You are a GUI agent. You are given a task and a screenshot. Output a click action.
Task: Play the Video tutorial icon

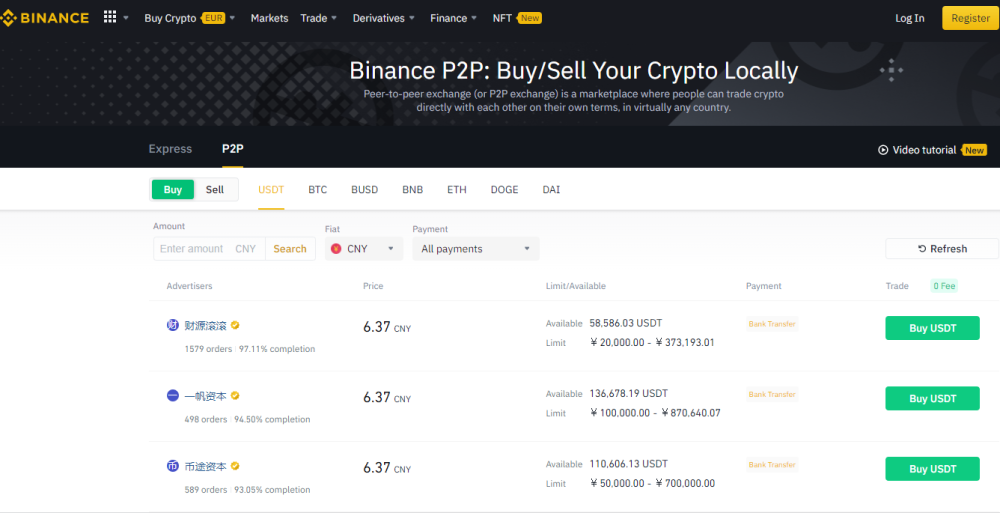pyautogui.click(x=883, y=150)
